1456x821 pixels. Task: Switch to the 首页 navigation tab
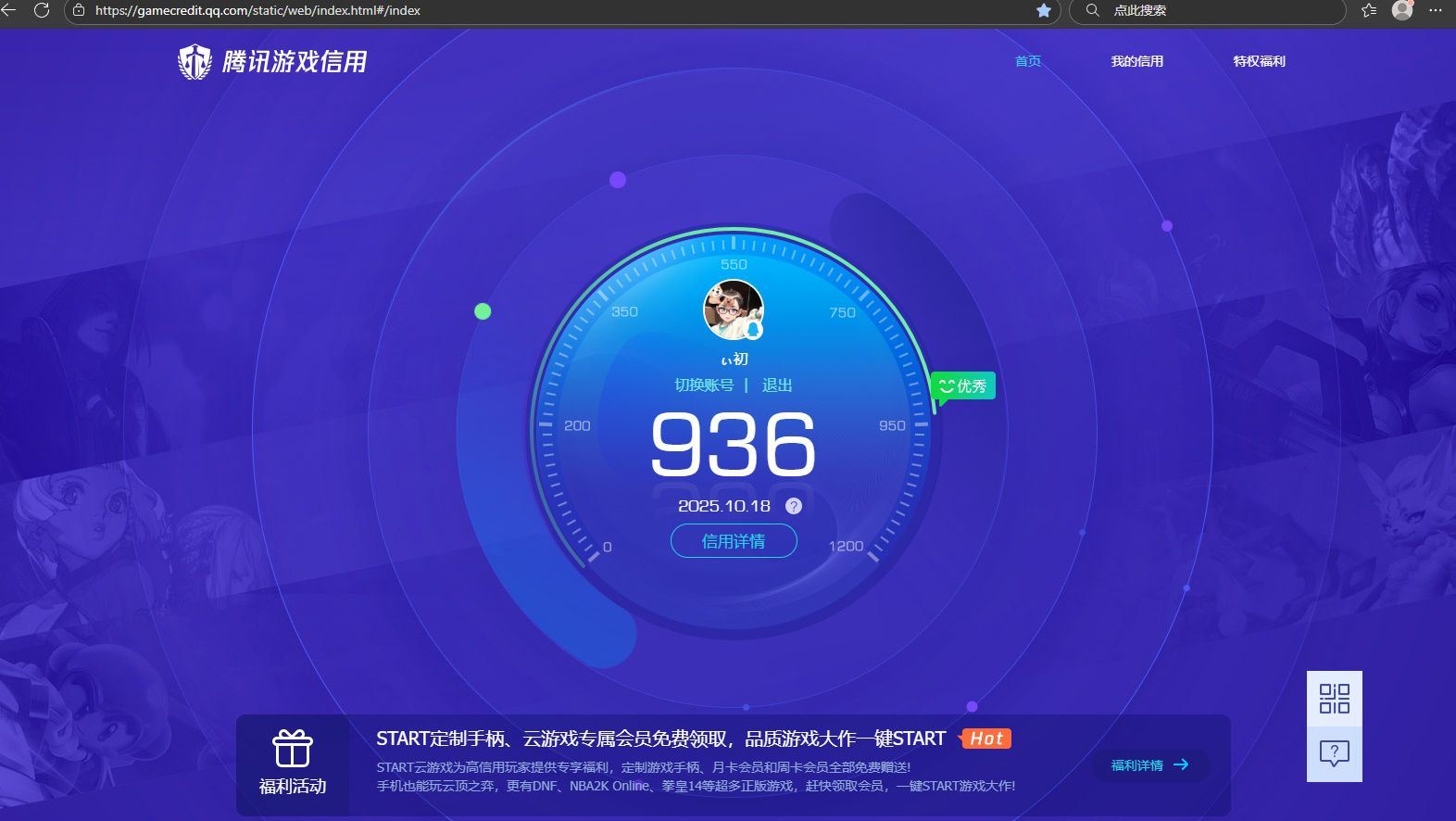[1028, 61]
